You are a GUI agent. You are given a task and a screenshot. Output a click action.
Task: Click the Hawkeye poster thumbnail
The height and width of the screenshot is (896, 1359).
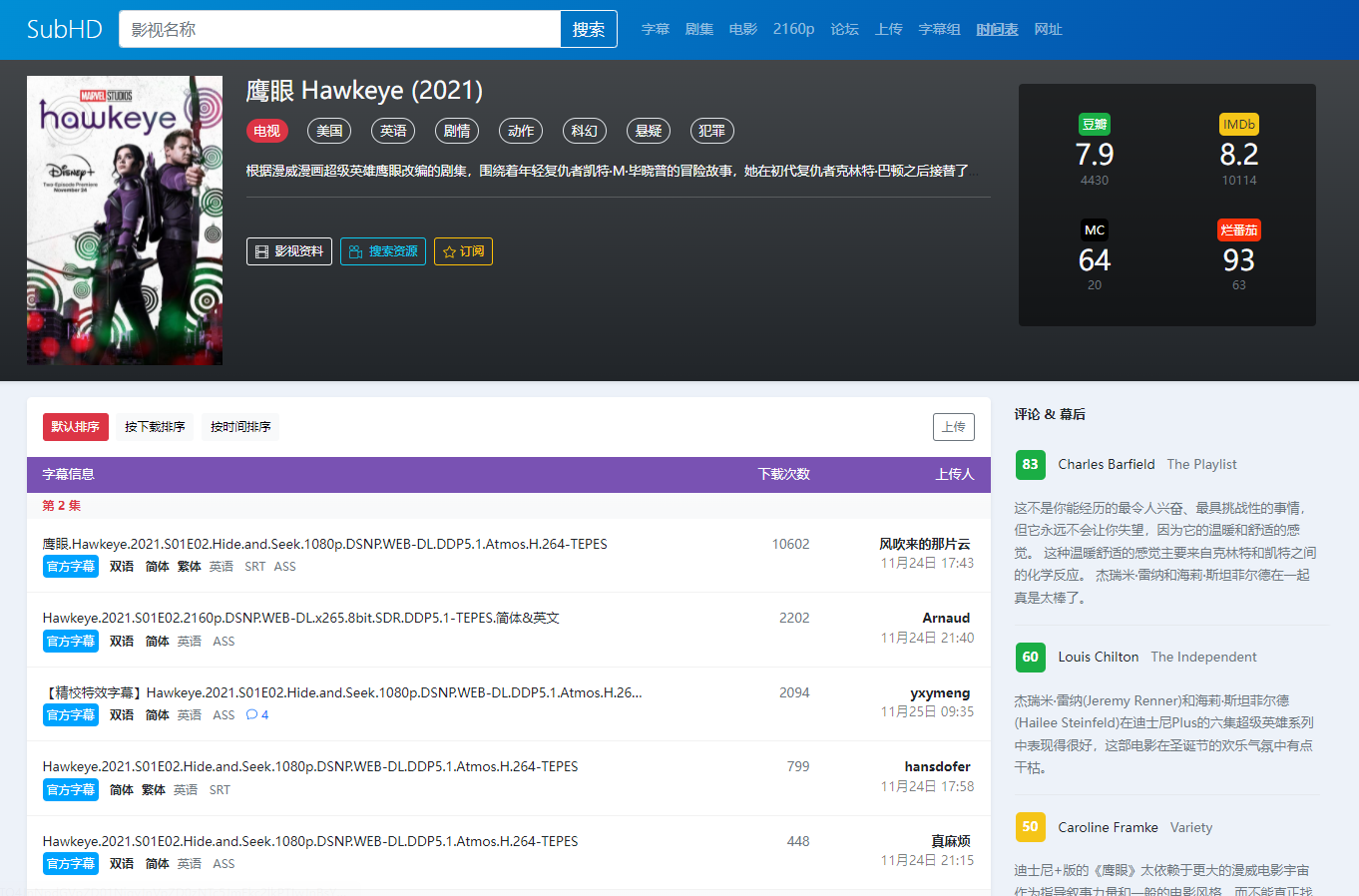125,221
